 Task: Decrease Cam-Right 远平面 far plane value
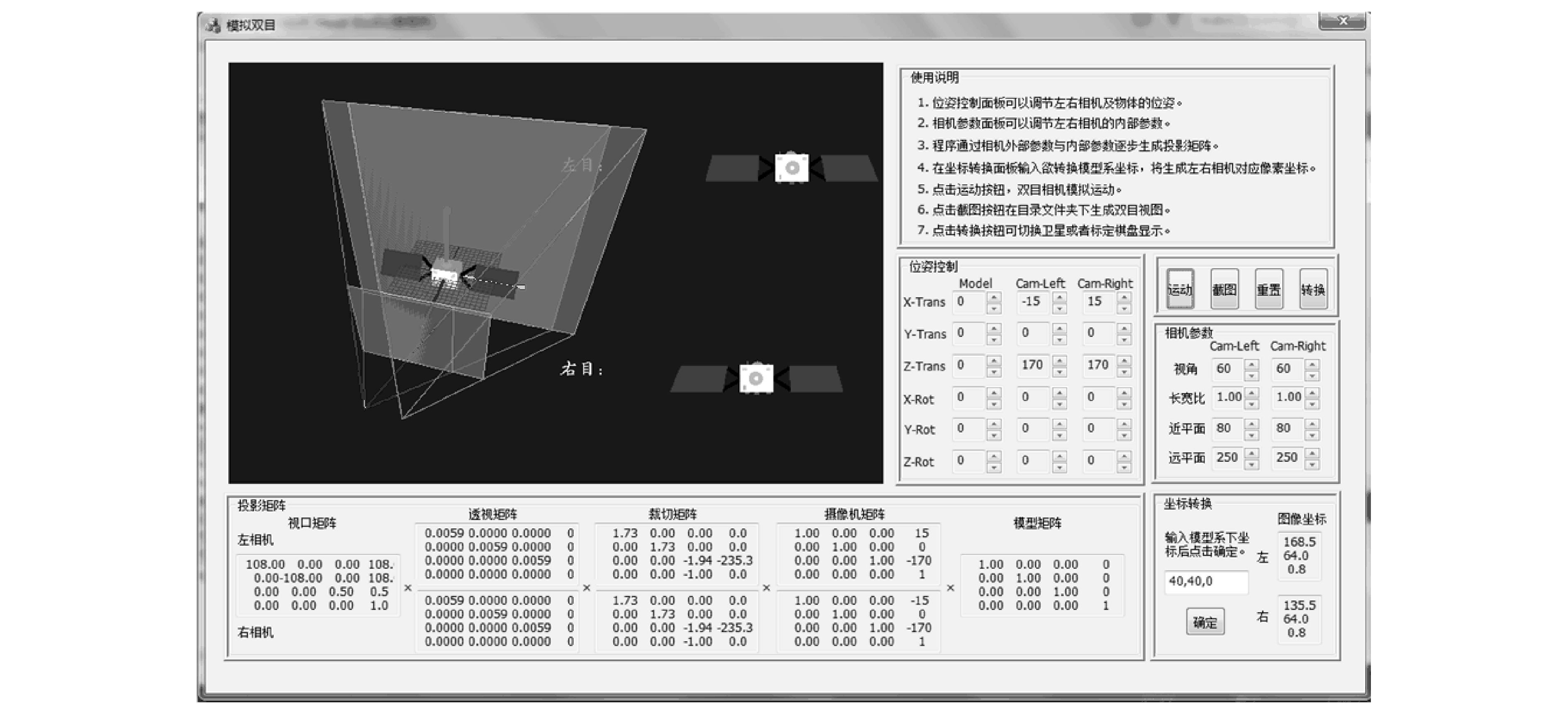pos(1312,464)
